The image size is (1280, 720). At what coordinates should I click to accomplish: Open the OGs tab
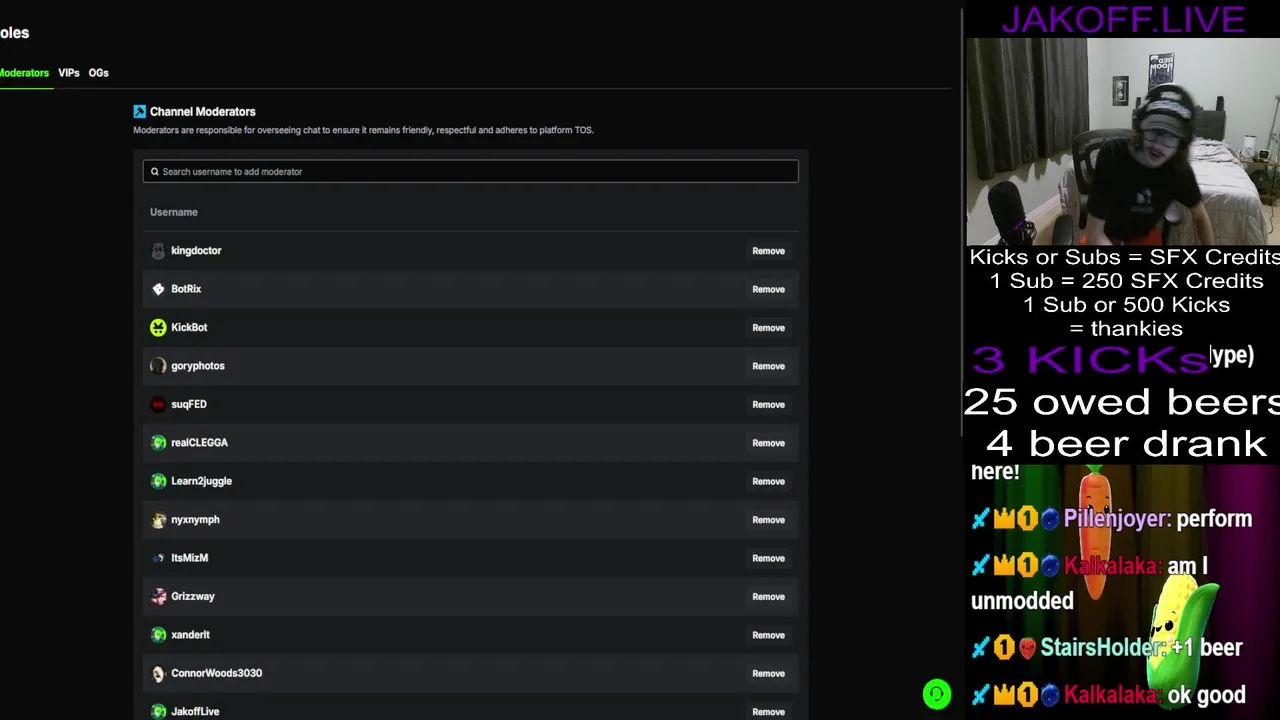tap(98, 73)
